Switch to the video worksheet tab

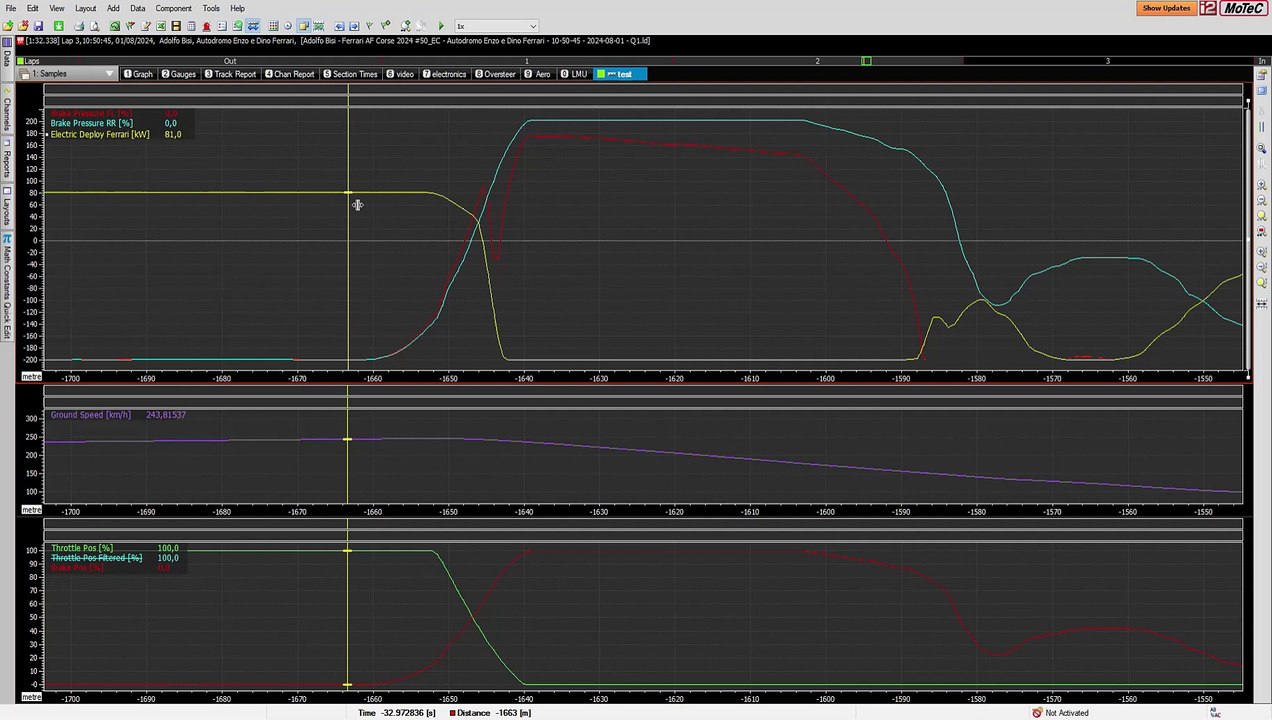[x=401, y=74]
